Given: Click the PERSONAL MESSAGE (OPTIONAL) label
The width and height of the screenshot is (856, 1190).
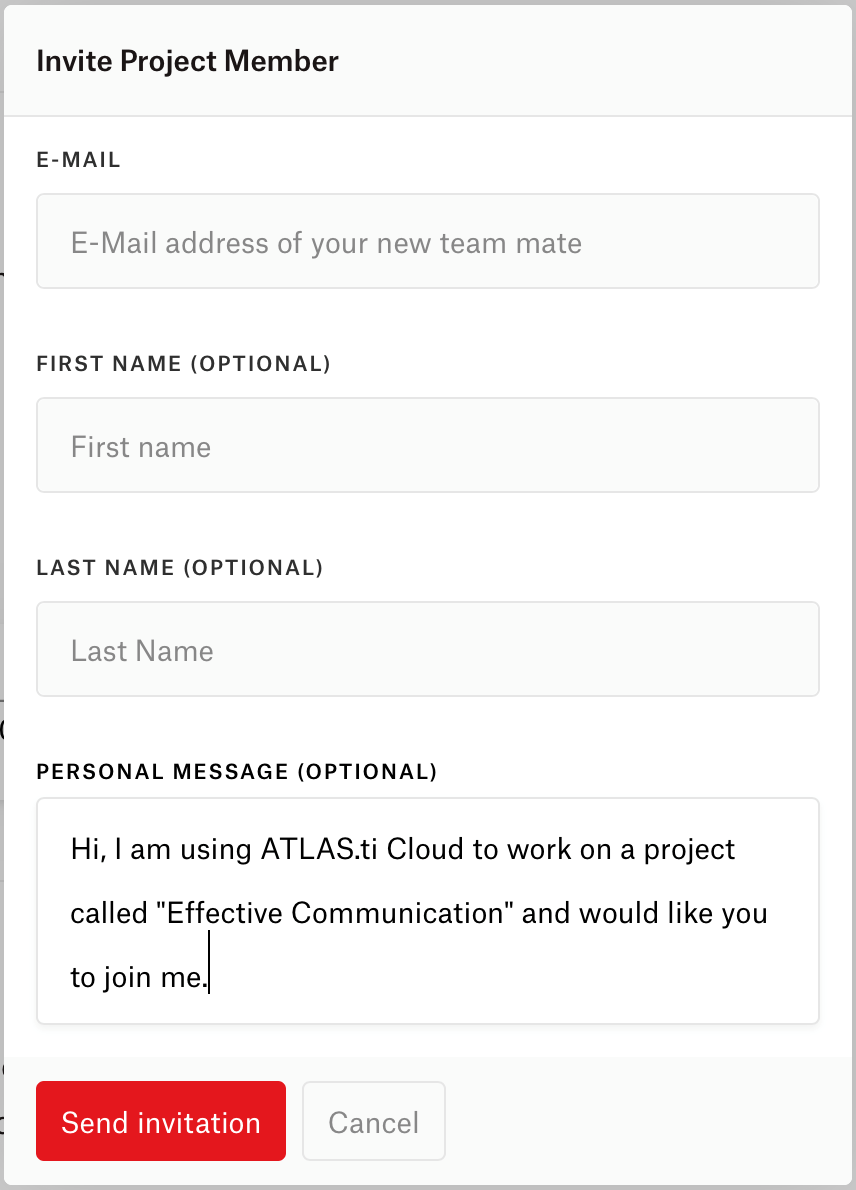Looking at the screenshot, I should (x=237, y=772).
